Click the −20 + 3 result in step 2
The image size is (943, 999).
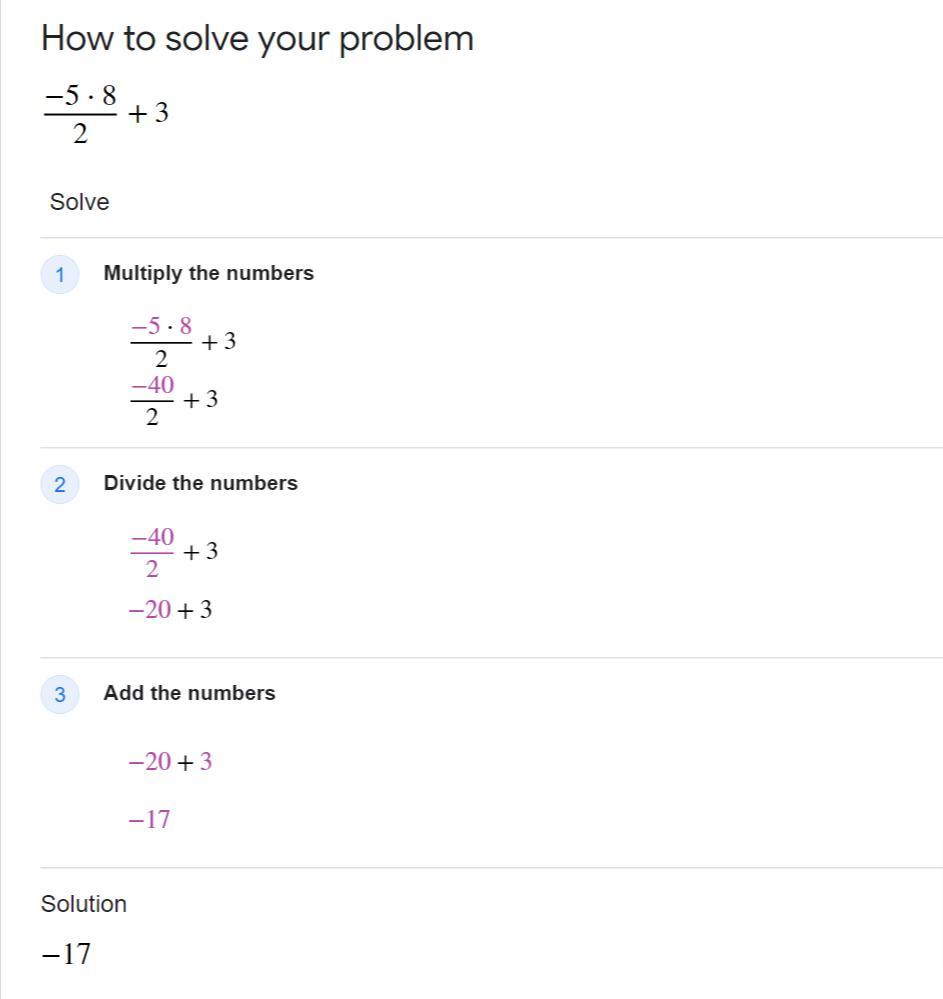pos(170,610)
